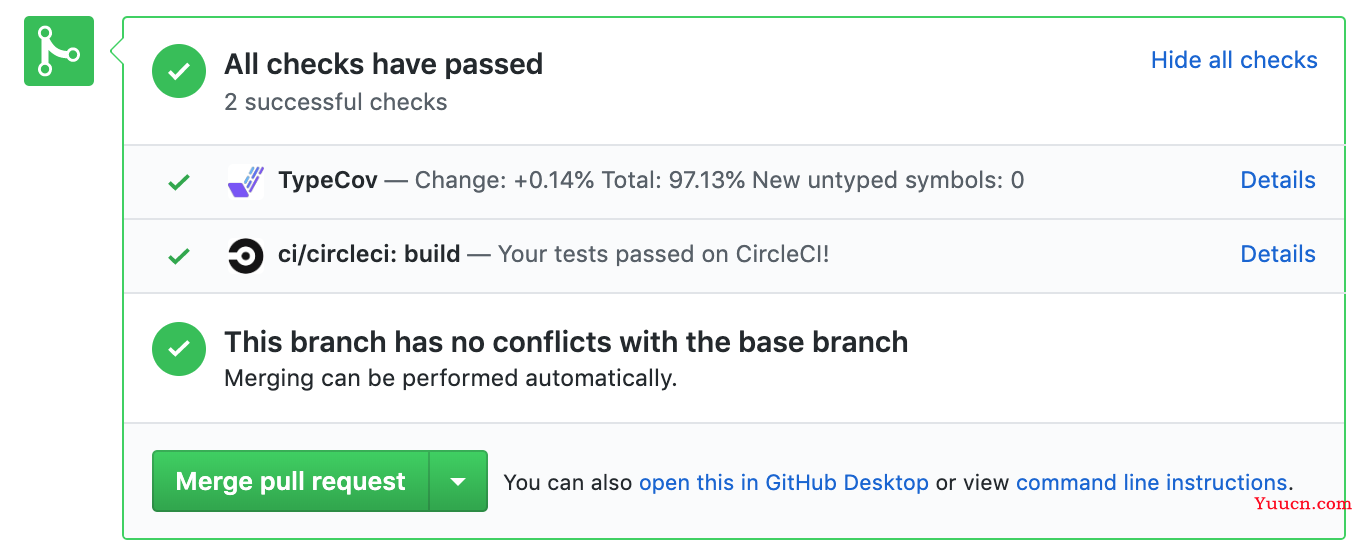Viewport: 1364px width, 558px height.
Task: Open Details for the TypeCov check
Action: click(1278, 180)
